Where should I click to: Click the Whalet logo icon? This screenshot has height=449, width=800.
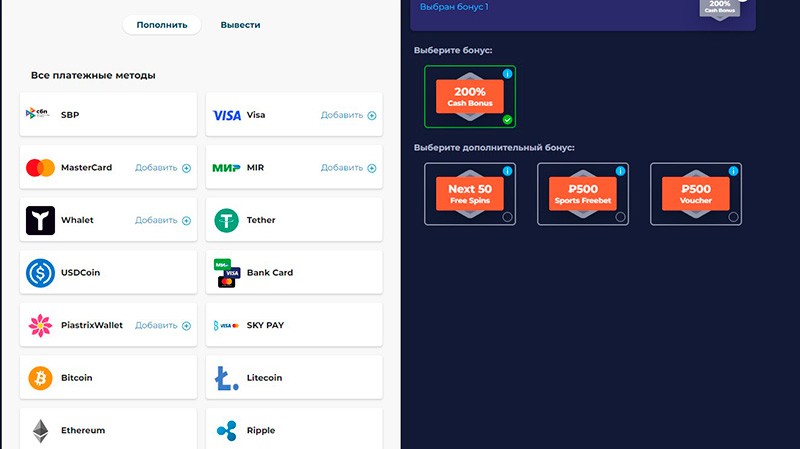pyautogui.click(x=40, y=220)
